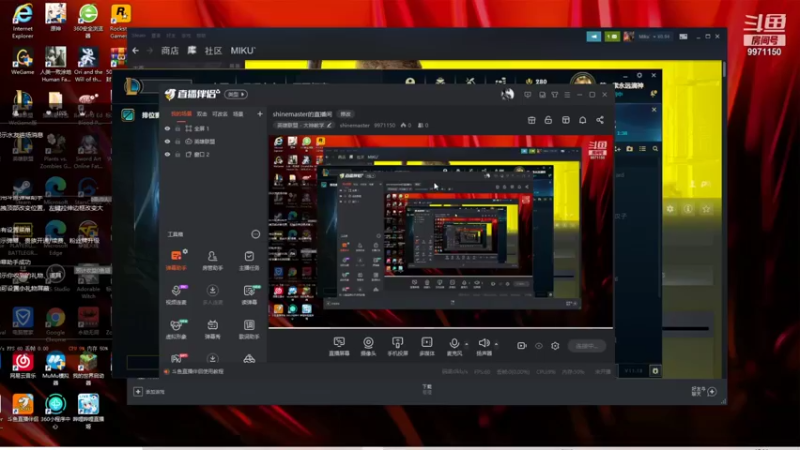This screenshot has width=800, height=450.
Task: Open the 社区 community tab in Steam
Action: point(213,51)
